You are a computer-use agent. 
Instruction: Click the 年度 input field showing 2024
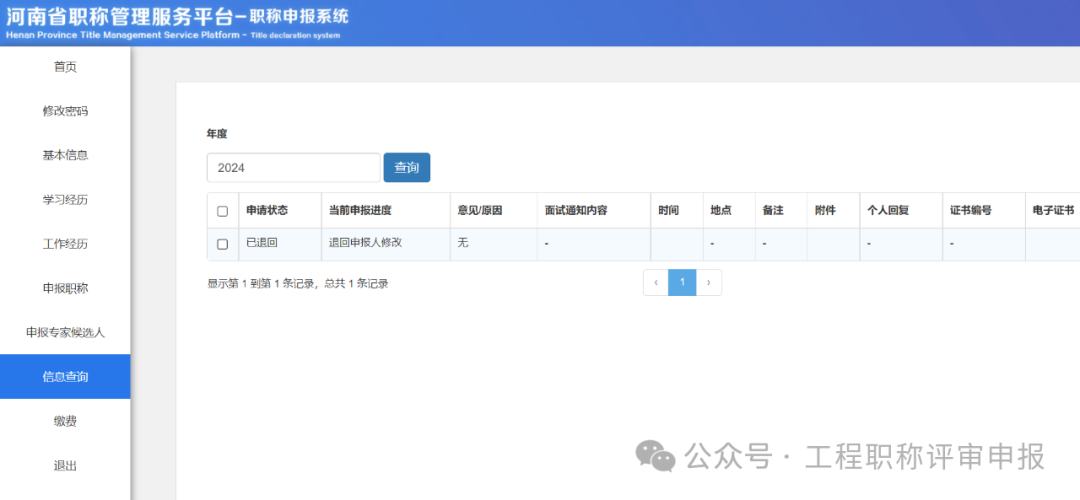[293, 167]
